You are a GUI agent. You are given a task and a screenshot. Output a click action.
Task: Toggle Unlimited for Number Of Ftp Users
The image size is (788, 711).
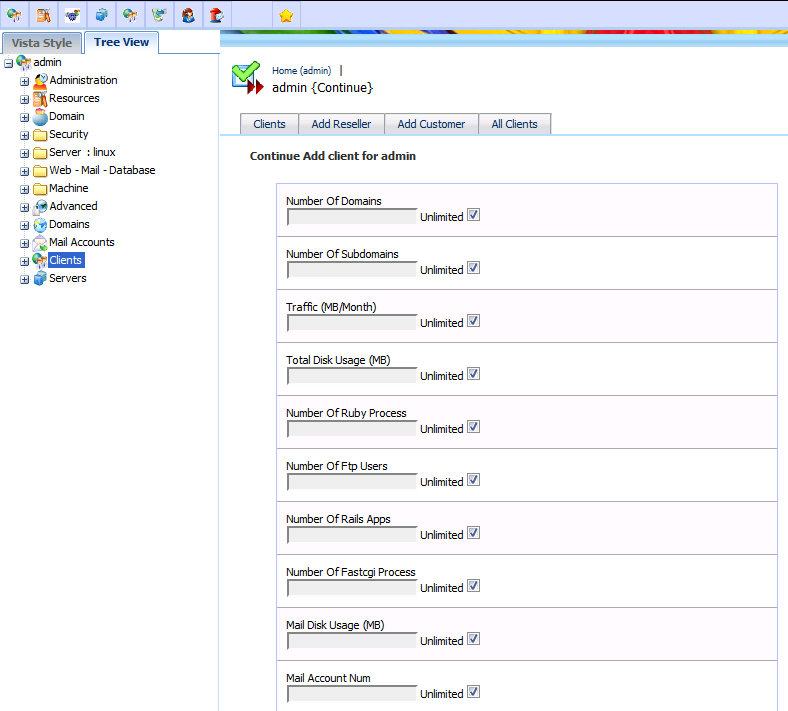(x=473, y=480)
